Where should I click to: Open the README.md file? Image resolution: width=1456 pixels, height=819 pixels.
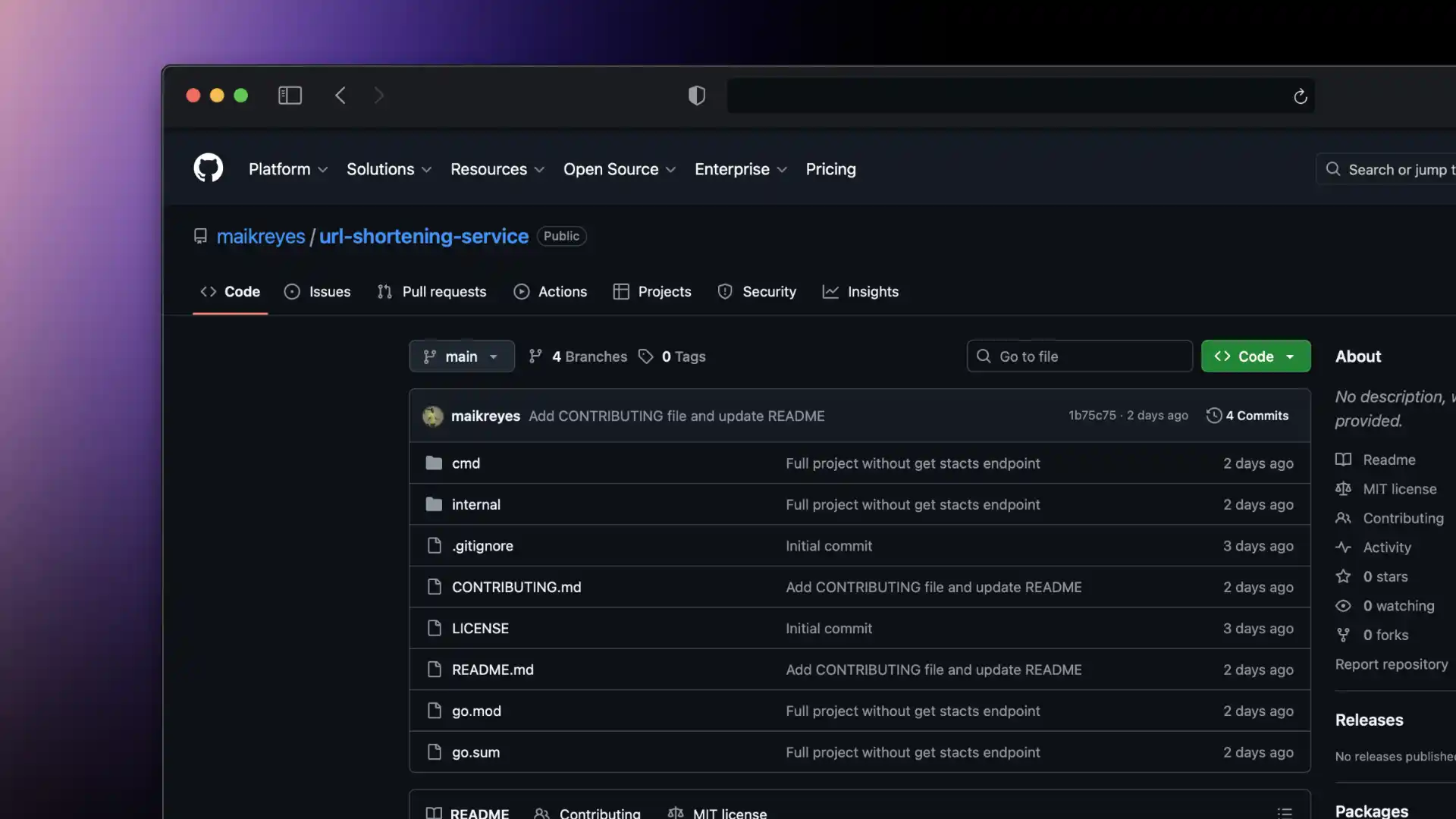(x=493, y=670)
